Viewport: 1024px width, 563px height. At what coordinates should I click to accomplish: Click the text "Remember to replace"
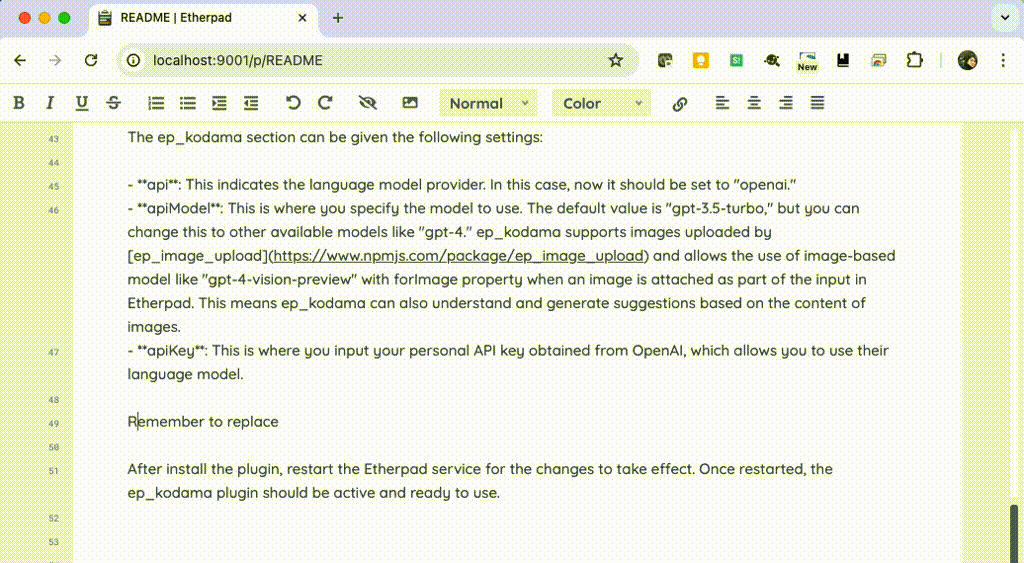[203, 422]
